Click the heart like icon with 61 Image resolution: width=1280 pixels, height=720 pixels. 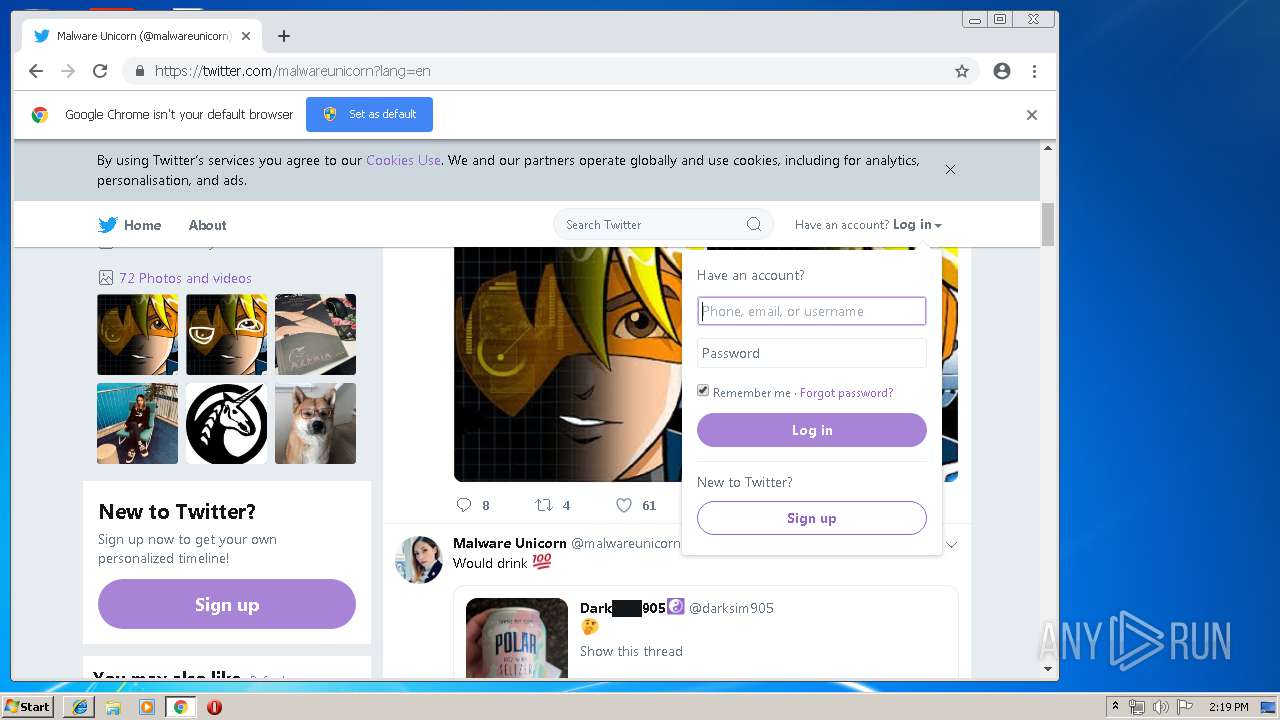pos(624,505)
